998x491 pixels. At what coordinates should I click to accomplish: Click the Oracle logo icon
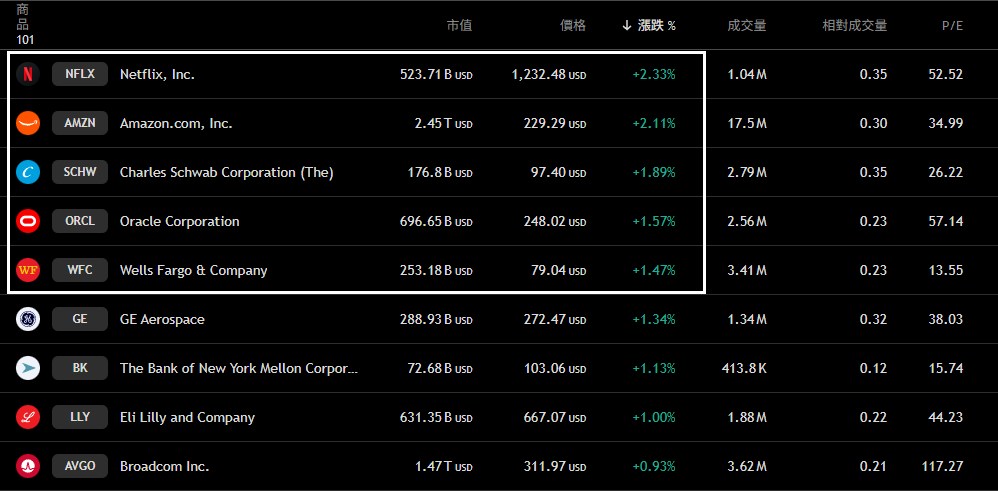[28, 221]
